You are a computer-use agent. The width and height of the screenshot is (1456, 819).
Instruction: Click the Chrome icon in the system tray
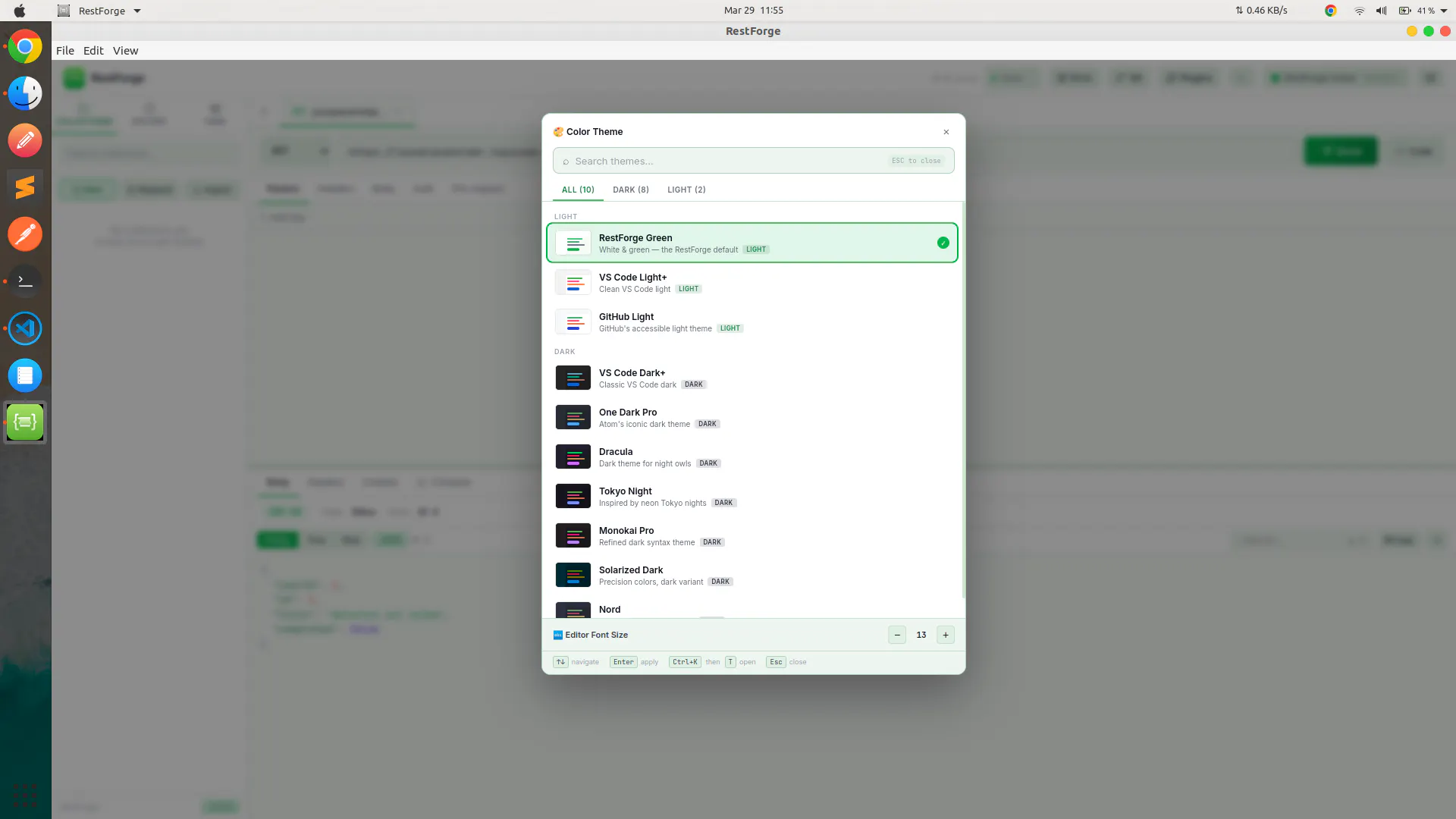pyautogui.click(x=1330, y=11)
